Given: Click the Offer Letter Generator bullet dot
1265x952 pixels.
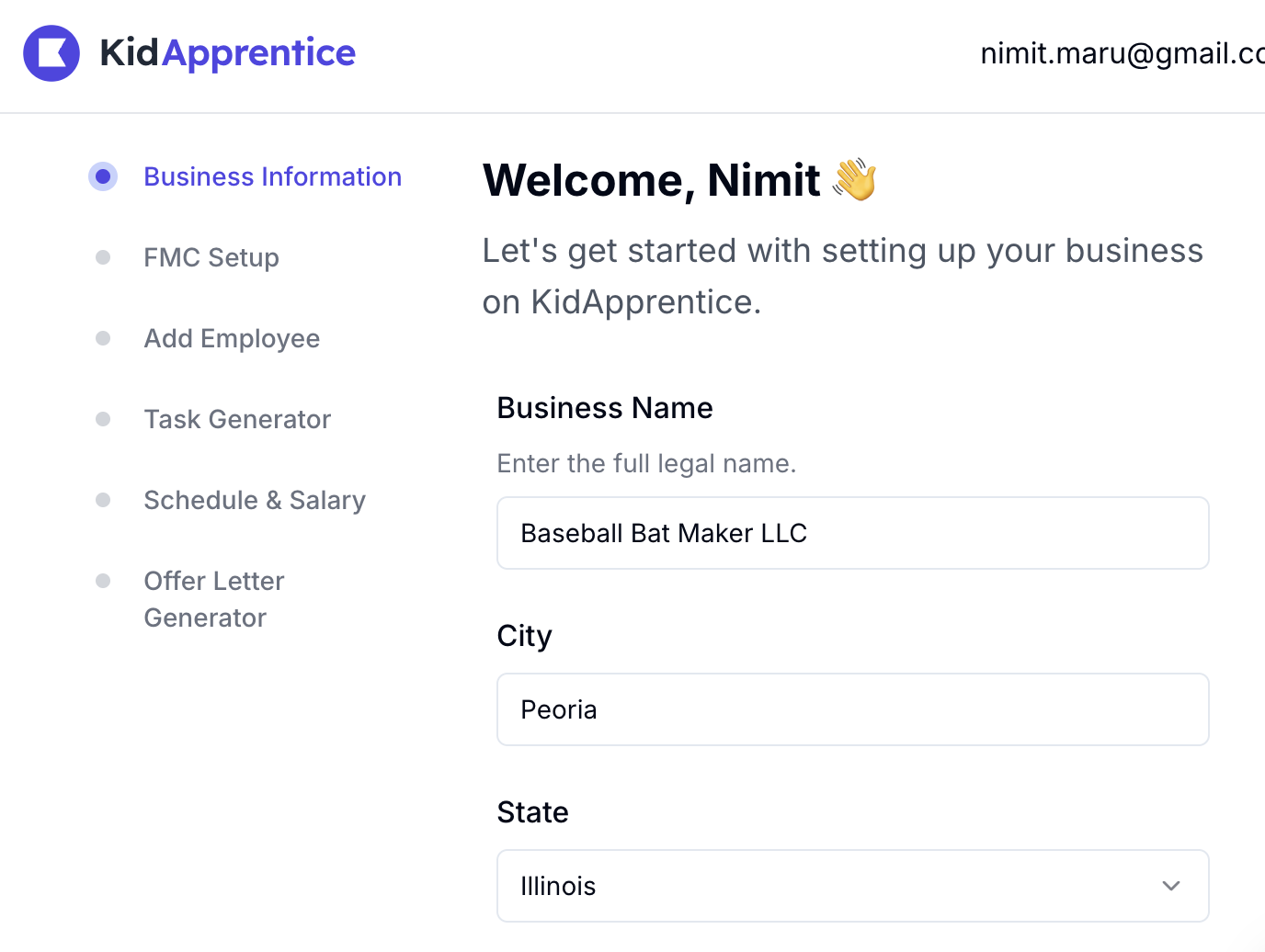Looking at the screenshot, I should pyautogui.click(x=103, y=581).
